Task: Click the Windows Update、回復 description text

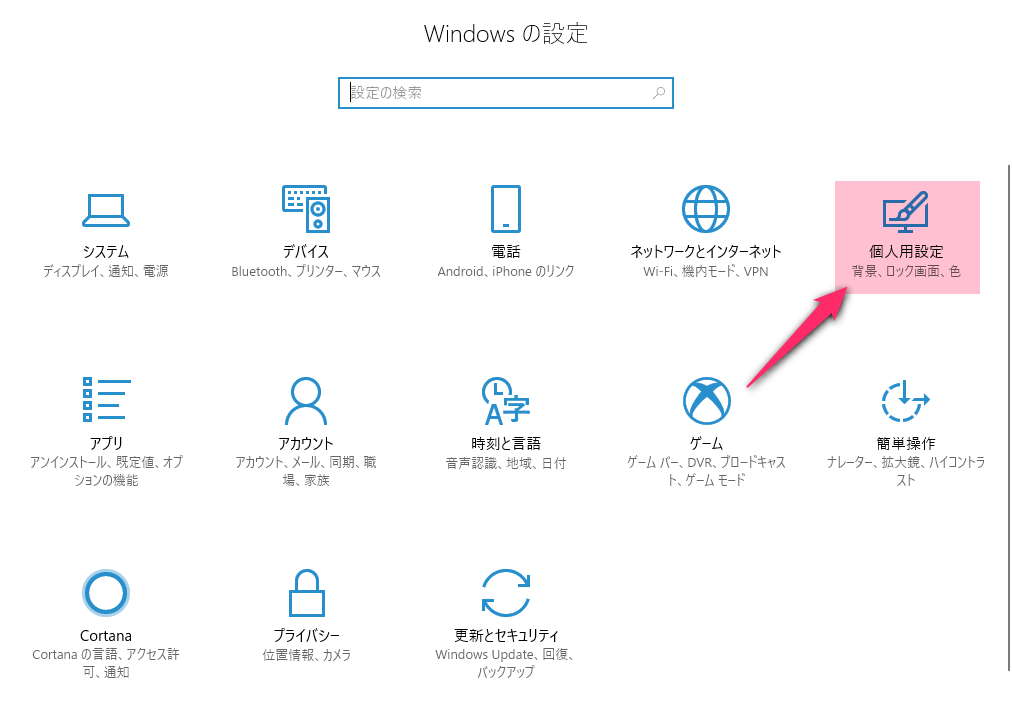Action: pyautogui.click(x=506, y=663)
